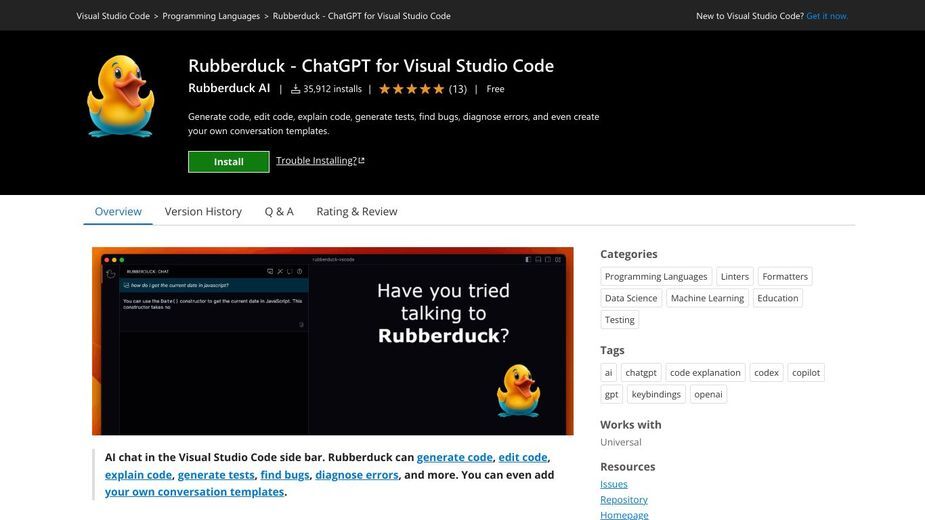Open the Repository resource link
Screen dimensions: 925x520
coord(624,499)
